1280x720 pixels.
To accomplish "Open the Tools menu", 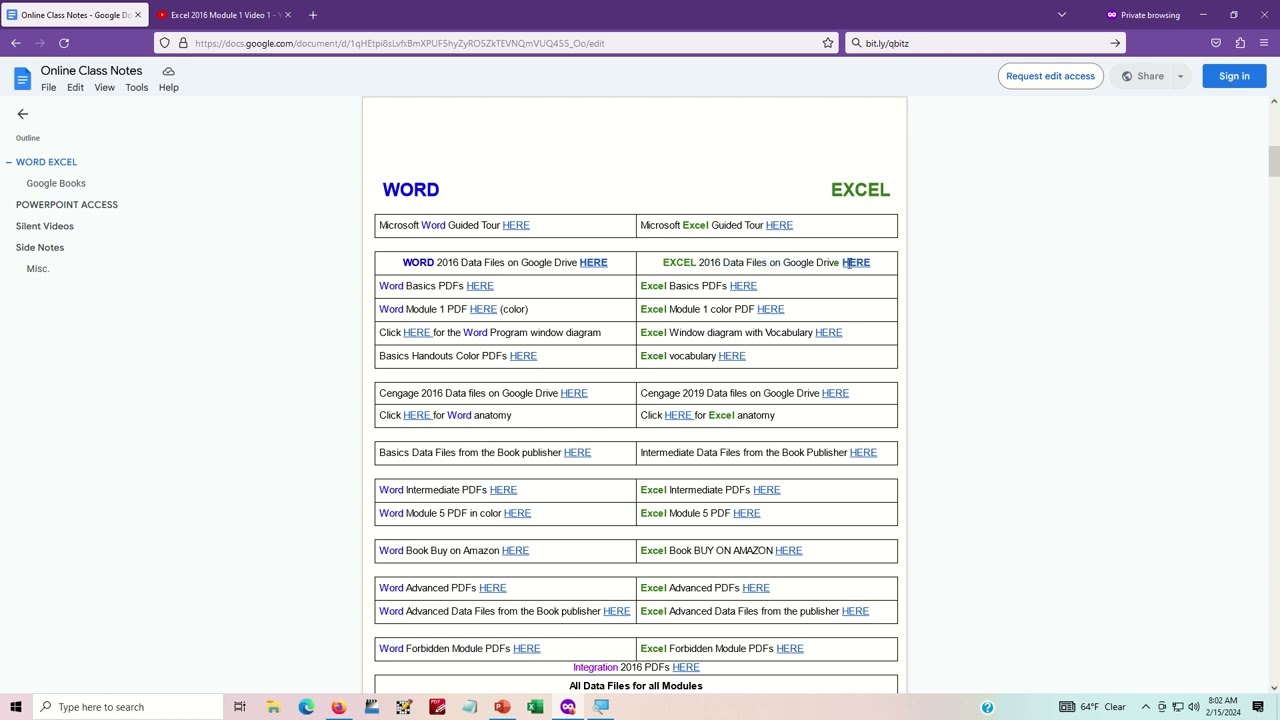I will point(137,88).
